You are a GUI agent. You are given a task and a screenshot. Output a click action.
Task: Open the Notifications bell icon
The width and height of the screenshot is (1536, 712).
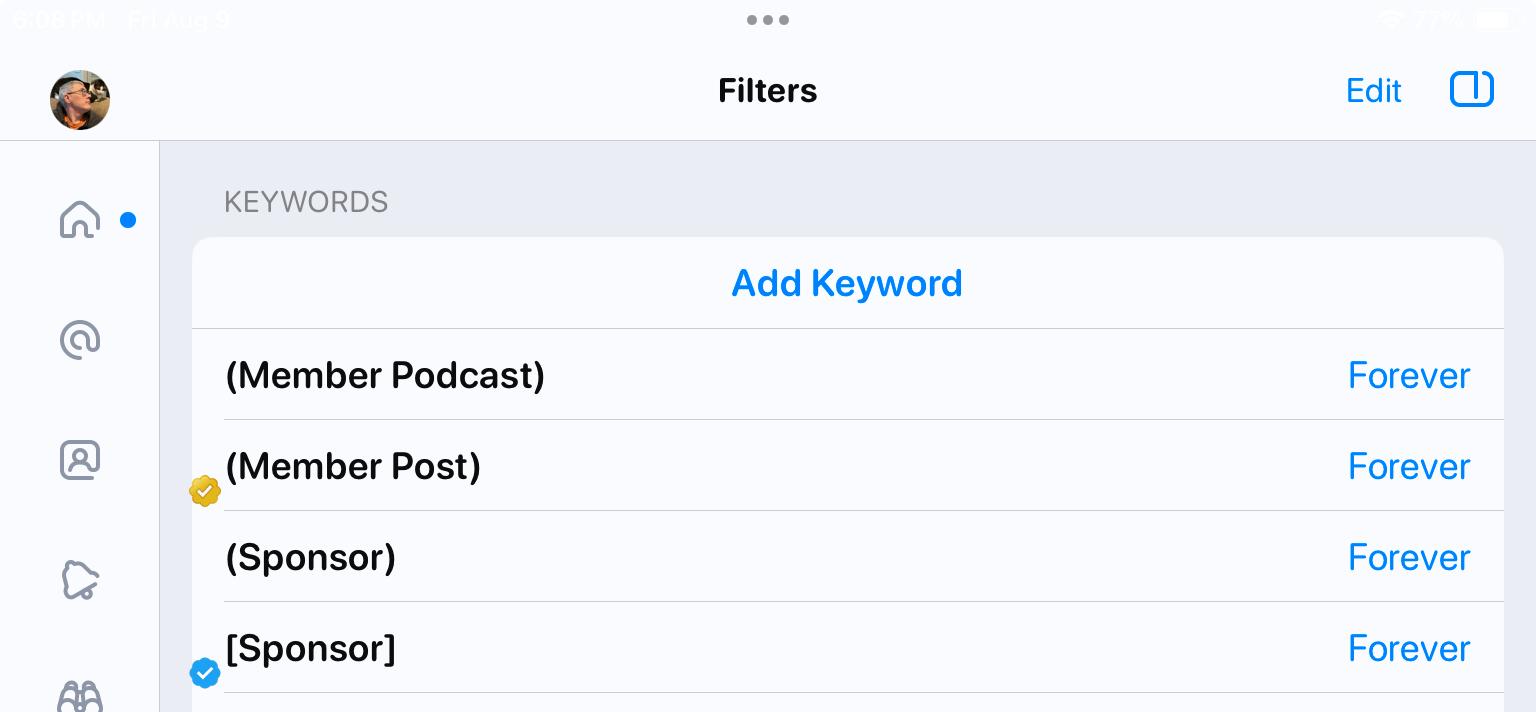(80, 580)
